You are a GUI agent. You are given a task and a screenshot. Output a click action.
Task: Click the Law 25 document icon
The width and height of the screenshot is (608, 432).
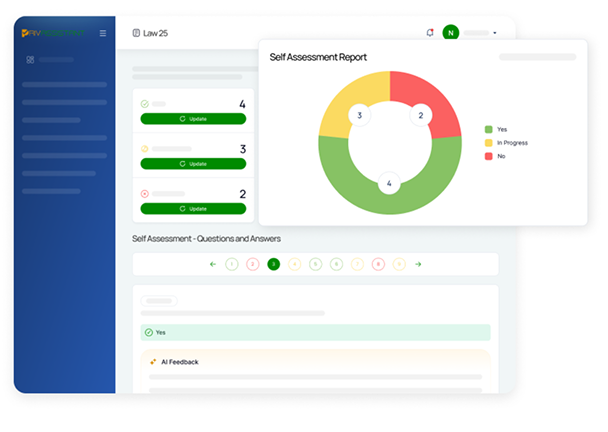tap(136, 33)
